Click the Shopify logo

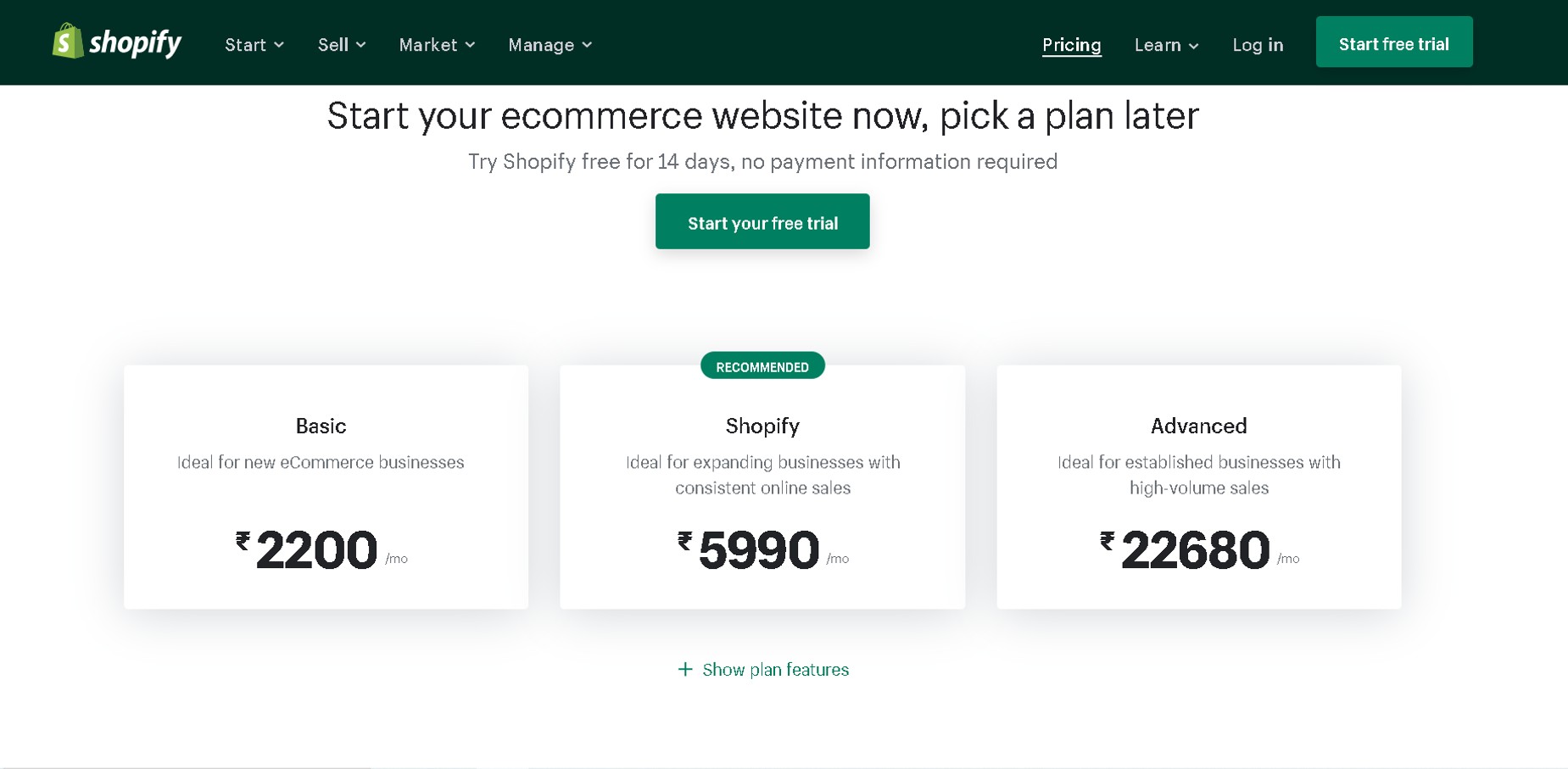click(x=116, y=42)
